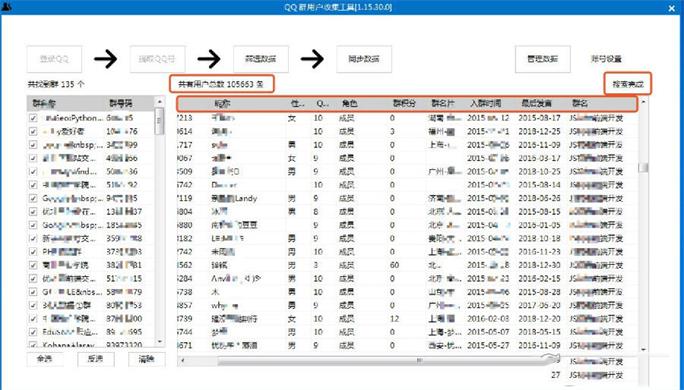Toggle checkbox of group number ending 92
The width and height of the screenshot is (684, 390).
point(33,185)
